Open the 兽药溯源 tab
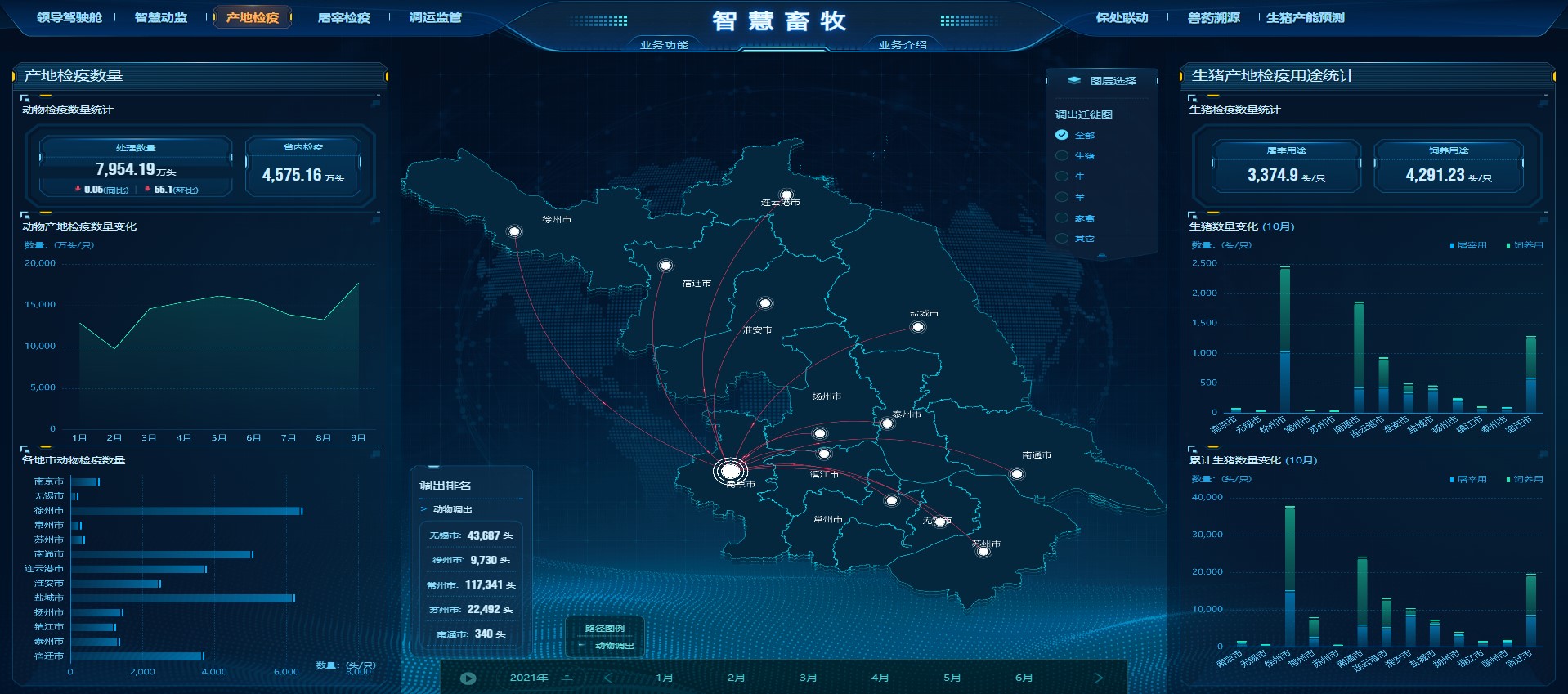 (1213, 17)
